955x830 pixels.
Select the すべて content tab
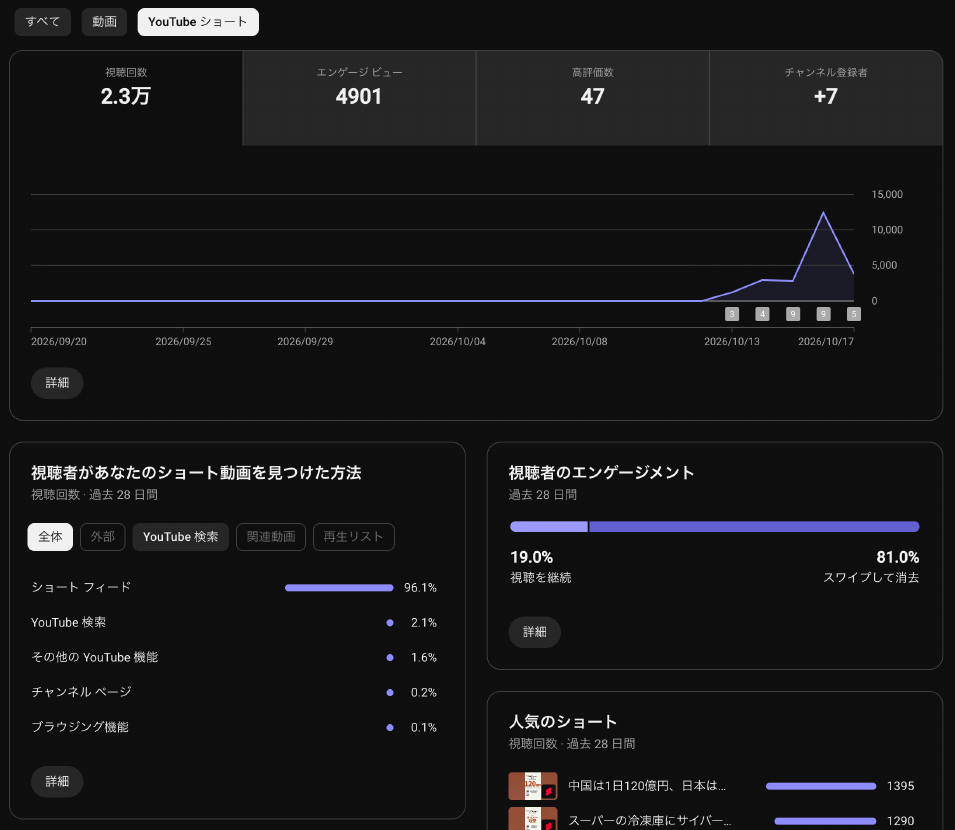43,22
